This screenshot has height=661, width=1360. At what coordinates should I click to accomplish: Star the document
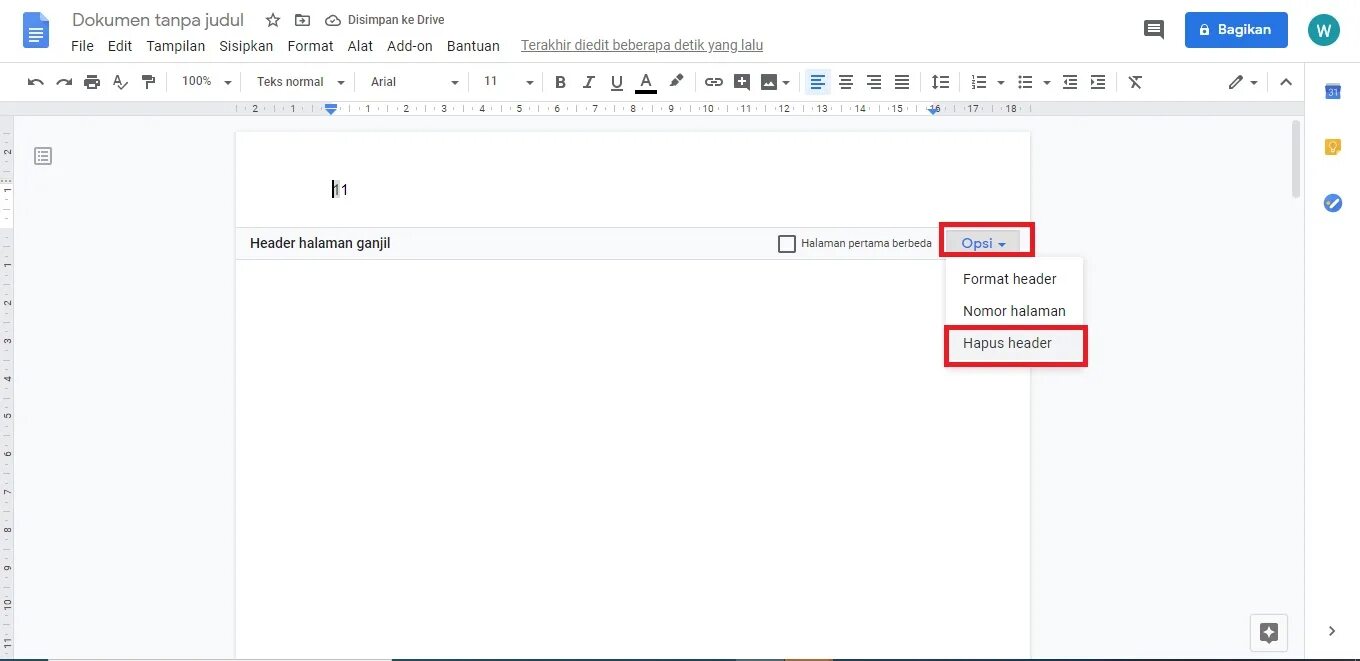tap(273, 20)
